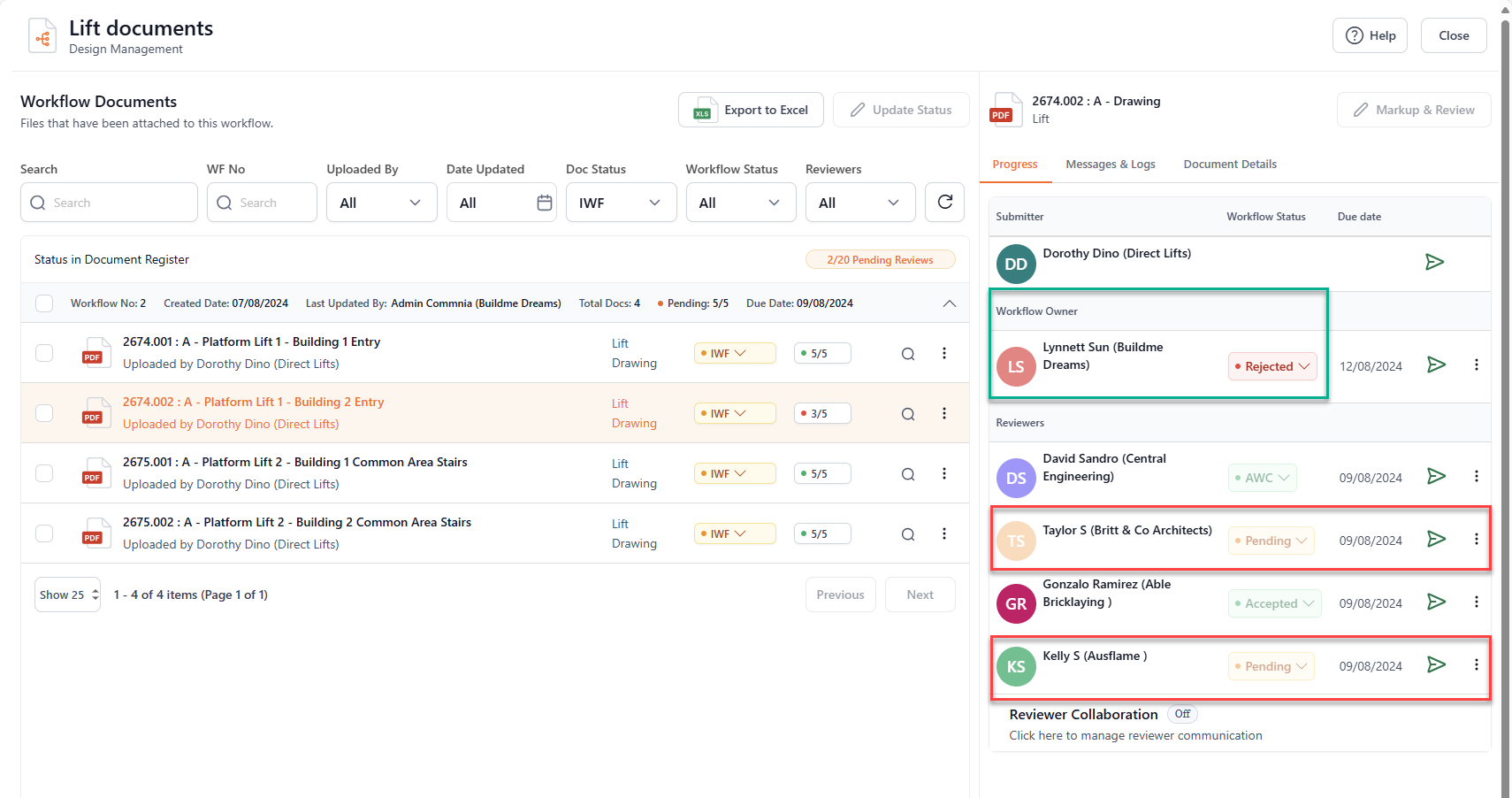Open more options for Kelly S row

tap(1476, 664)
